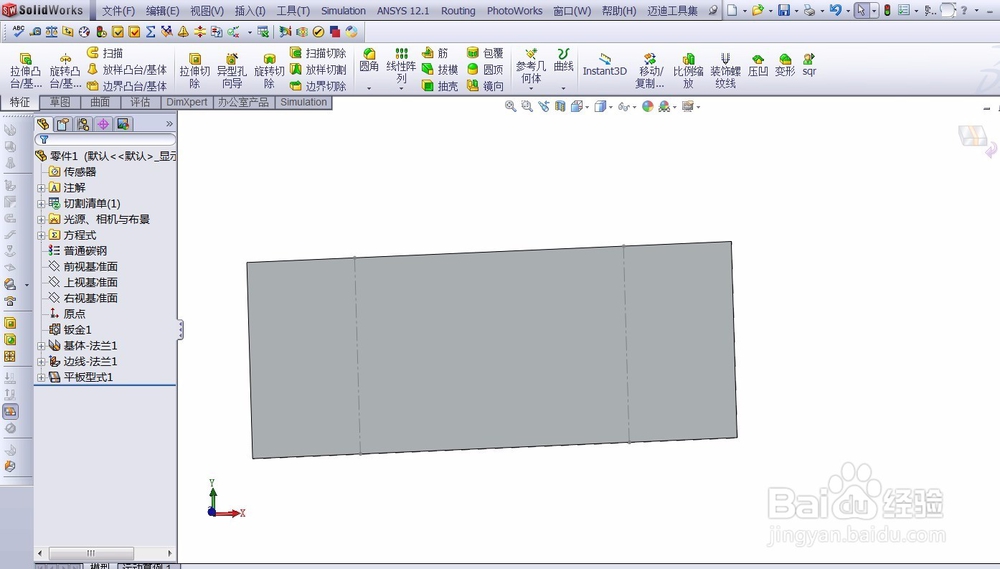
Task: Open the Reference Geometry (参考几何体) dropdown
Action: pyautogui.click(x=531, y=88)
